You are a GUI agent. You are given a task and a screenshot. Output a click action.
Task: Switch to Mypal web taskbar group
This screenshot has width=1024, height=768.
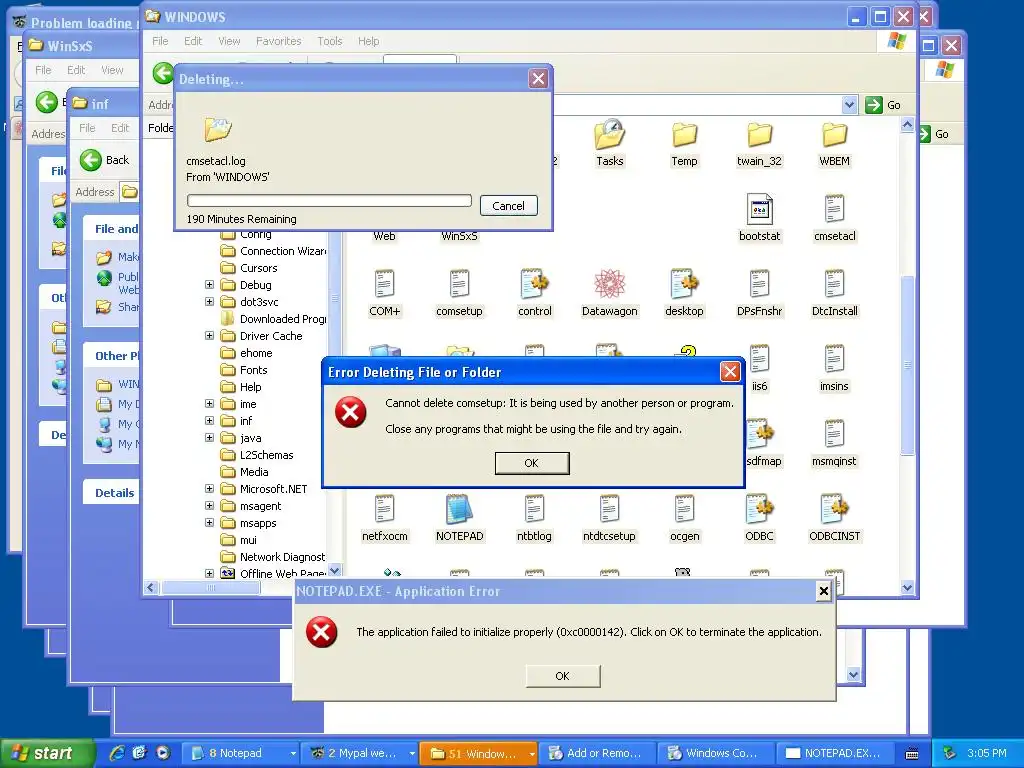pyautogui.click(x=360, y=754)
